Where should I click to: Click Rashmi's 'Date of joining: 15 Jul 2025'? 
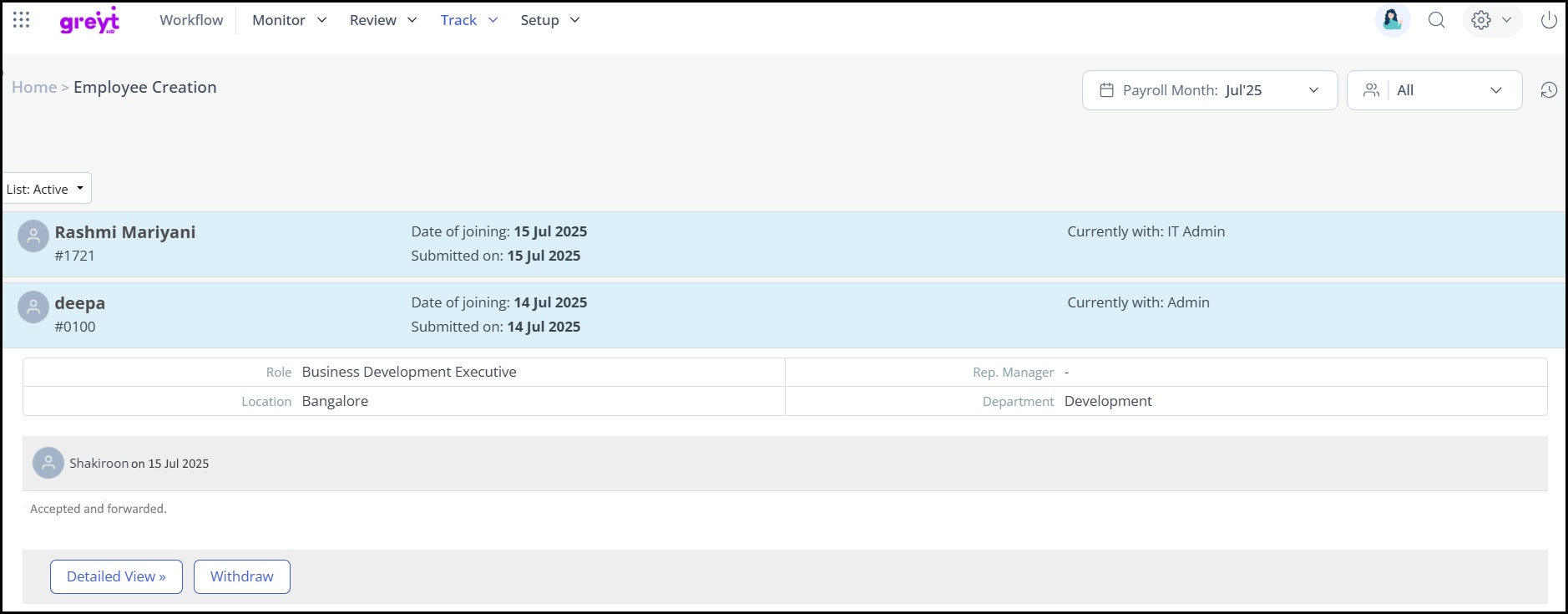pyautogui.click(x=498, y=231)
